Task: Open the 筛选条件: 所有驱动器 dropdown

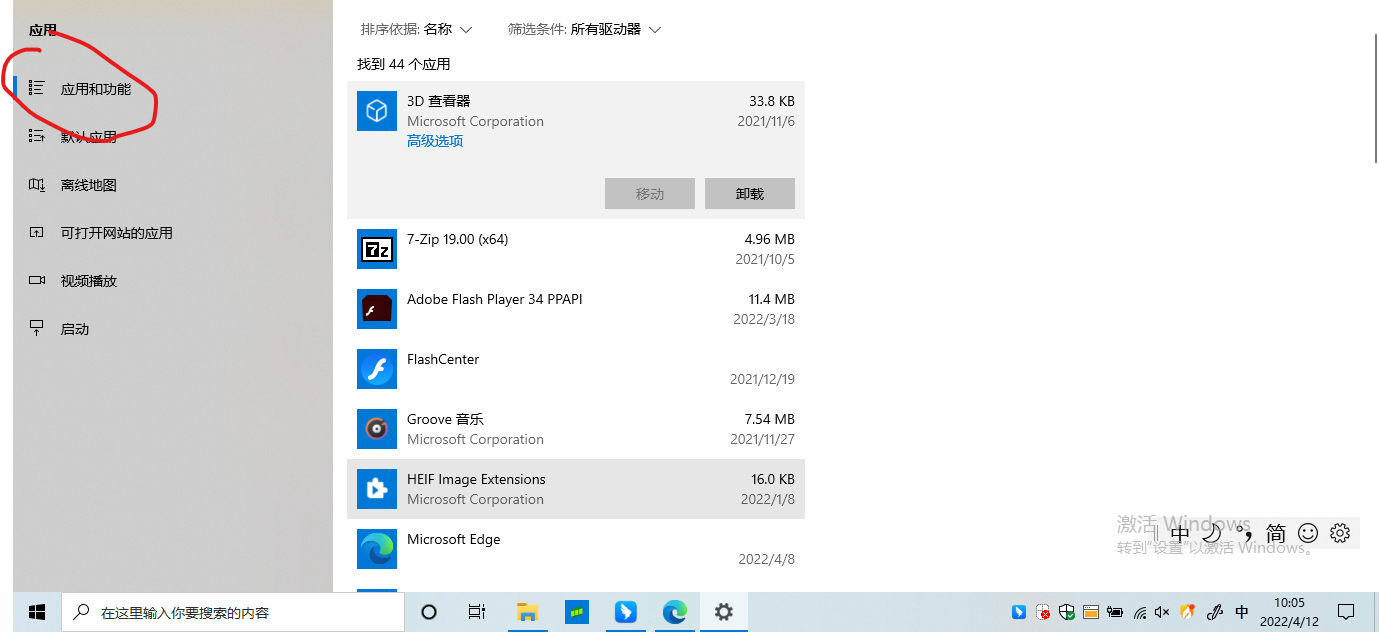Action: [585, 29]
